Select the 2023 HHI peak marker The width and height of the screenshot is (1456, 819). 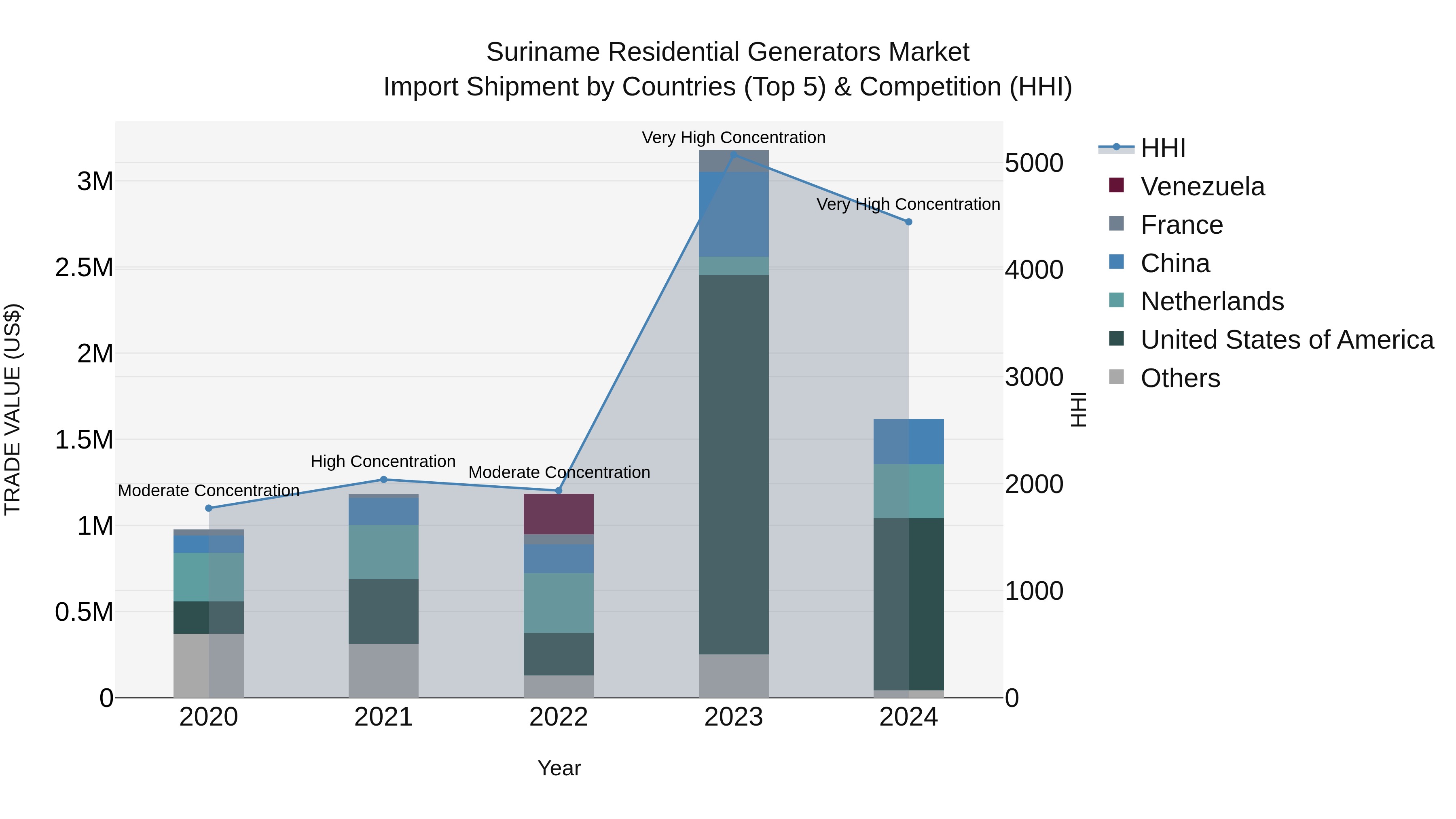click(x=734, y=154)
